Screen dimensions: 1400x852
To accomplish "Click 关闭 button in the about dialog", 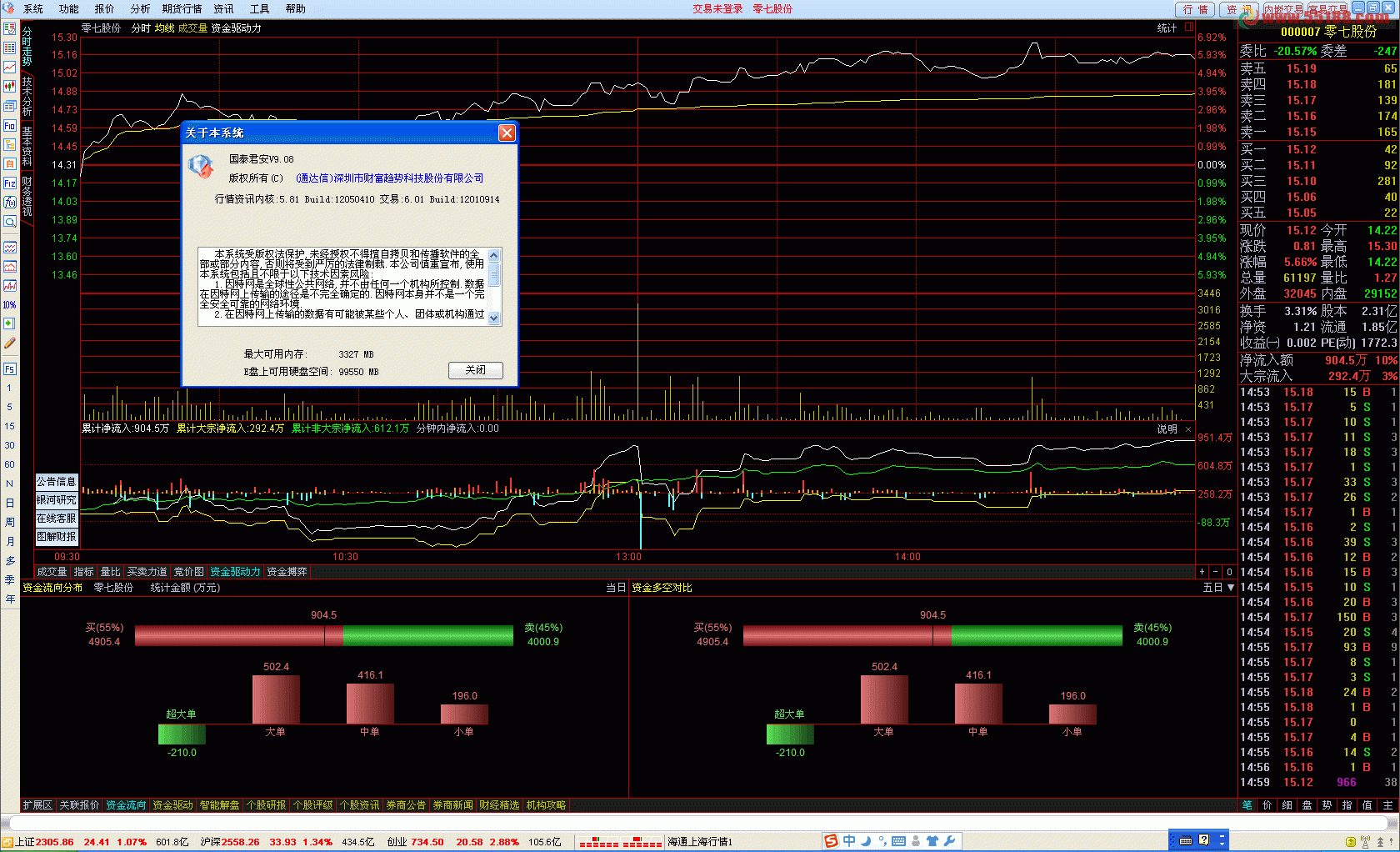I will (x=476, y=370).
